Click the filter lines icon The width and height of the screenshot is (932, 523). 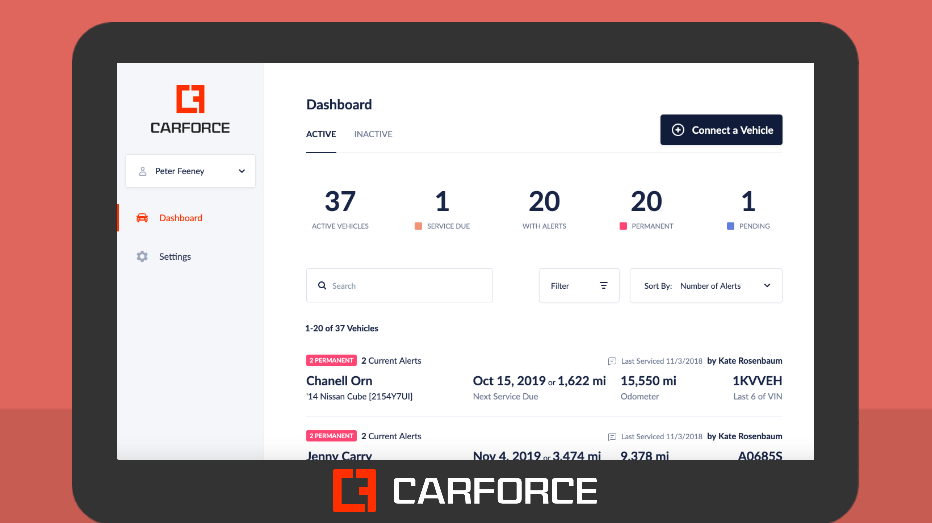(603, 286)
